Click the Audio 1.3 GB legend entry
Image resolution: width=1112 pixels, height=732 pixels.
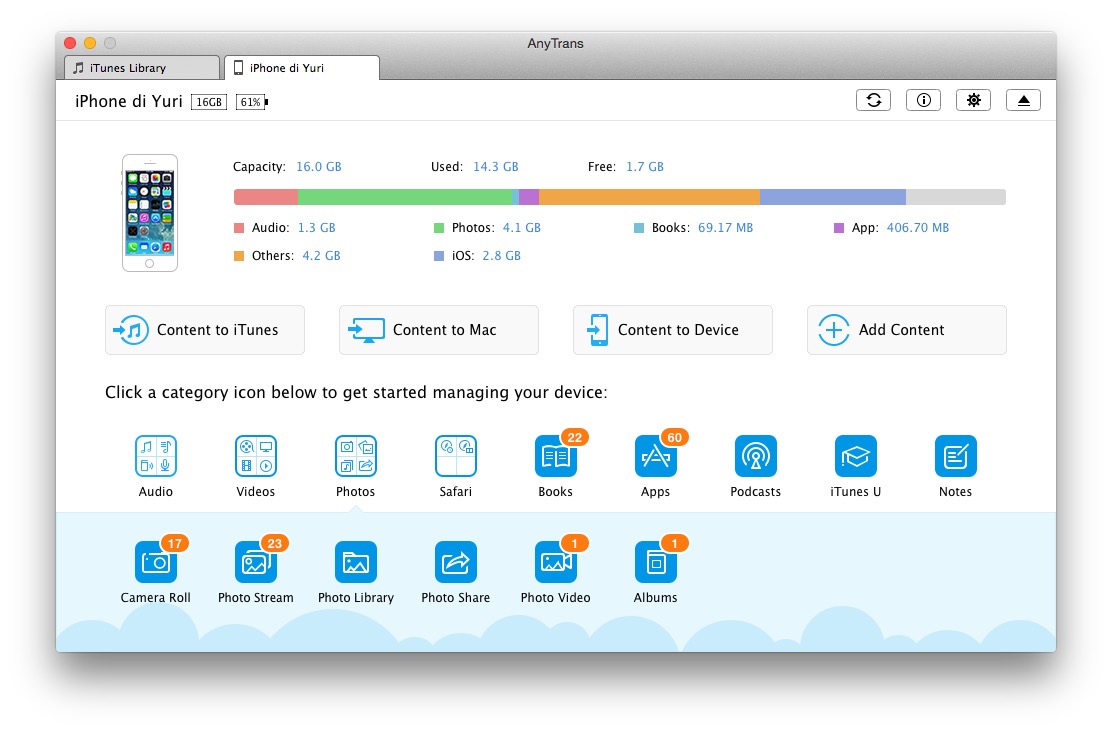click(285, 228)
